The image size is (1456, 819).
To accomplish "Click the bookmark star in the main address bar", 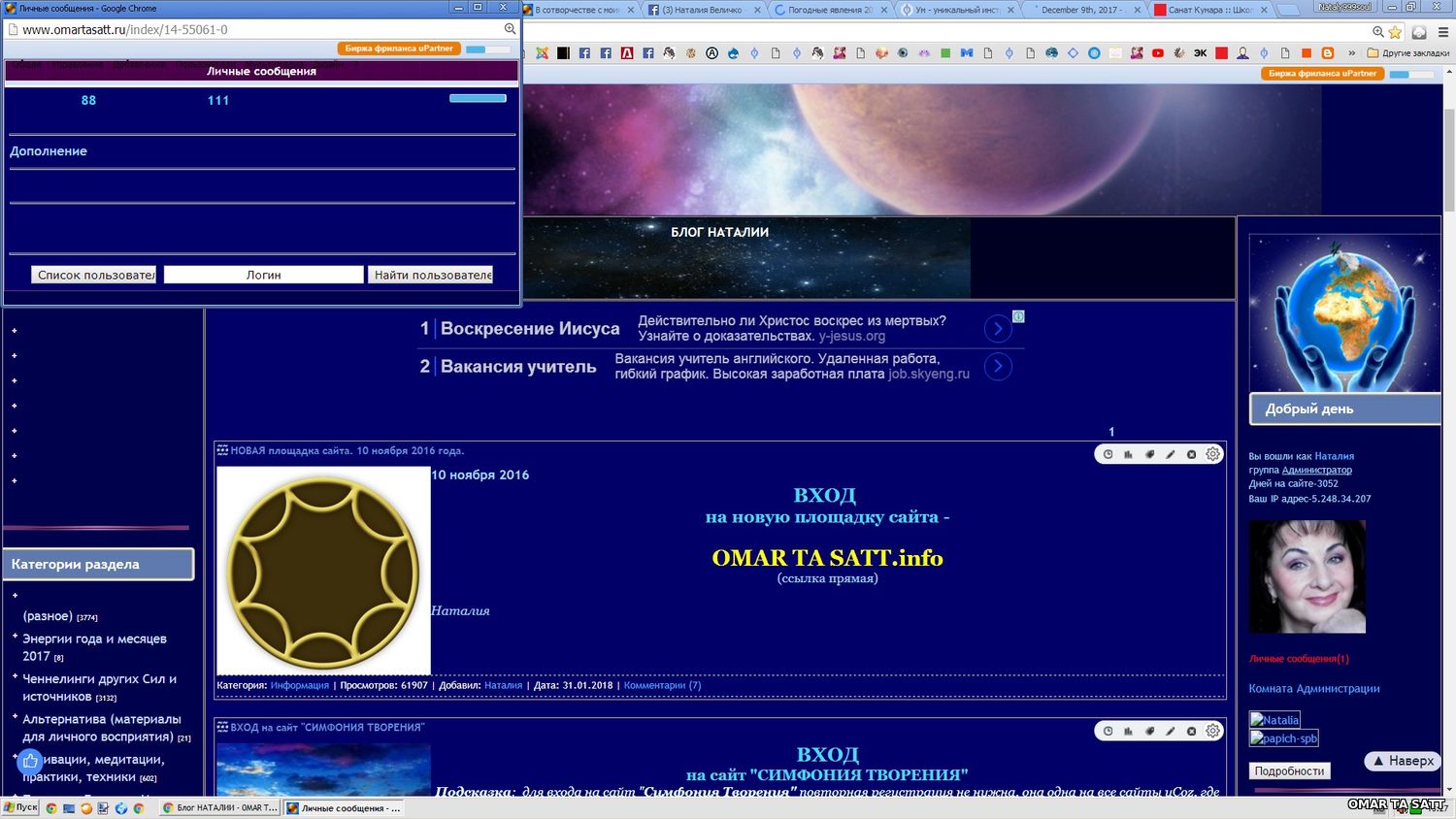I will click(1395, 32).
